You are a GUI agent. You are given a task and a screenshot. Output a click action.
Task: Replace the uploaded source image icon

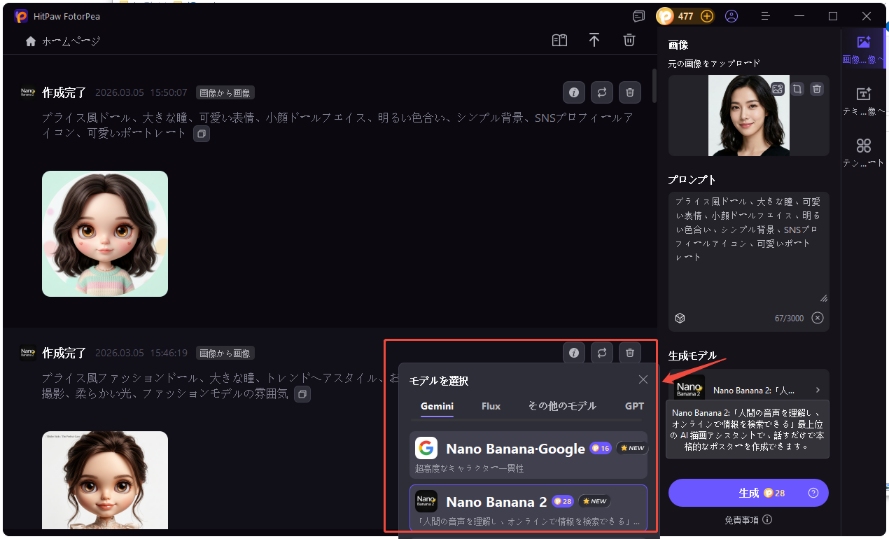point(777,89)
